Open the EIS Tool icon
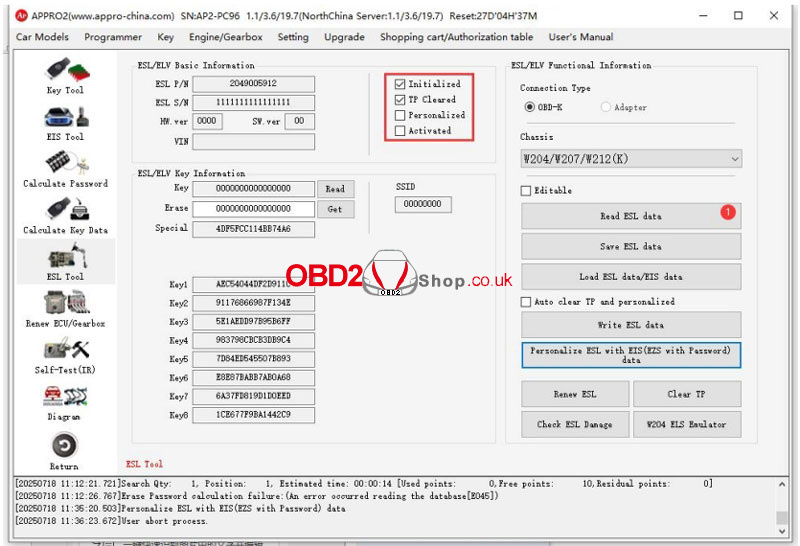 click(x=65, y=123)
